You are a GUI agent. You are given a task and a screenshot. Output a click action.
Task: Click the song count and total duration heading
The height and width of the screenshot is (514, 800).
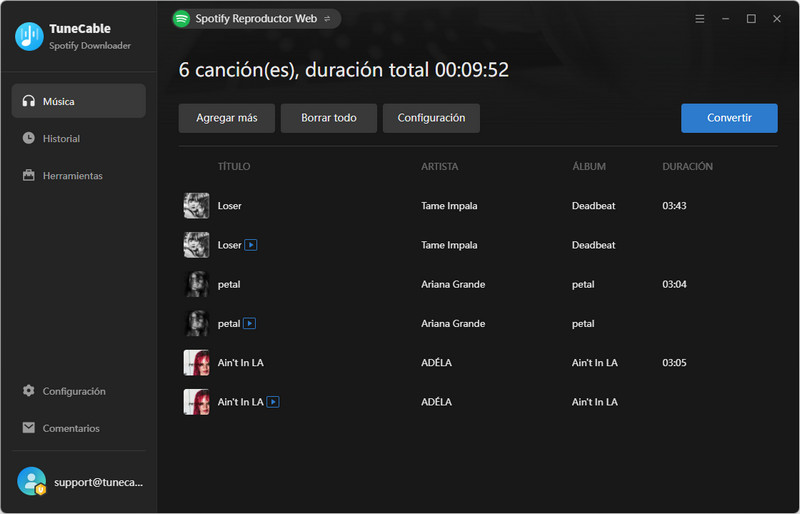click(343, 70)
